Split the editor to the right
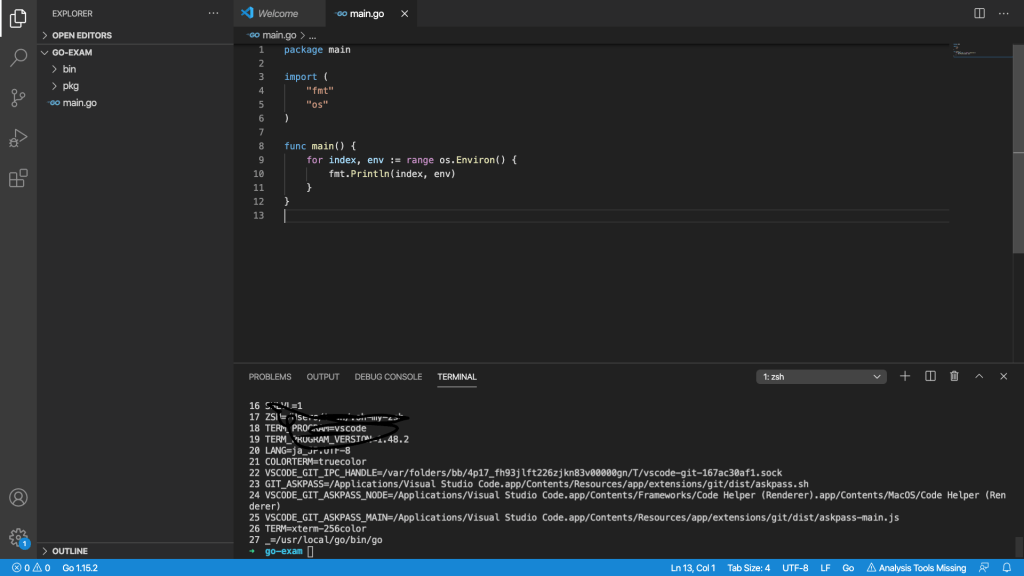The width and height of the screenshot is (1024, 576). [x=979, y=13]
